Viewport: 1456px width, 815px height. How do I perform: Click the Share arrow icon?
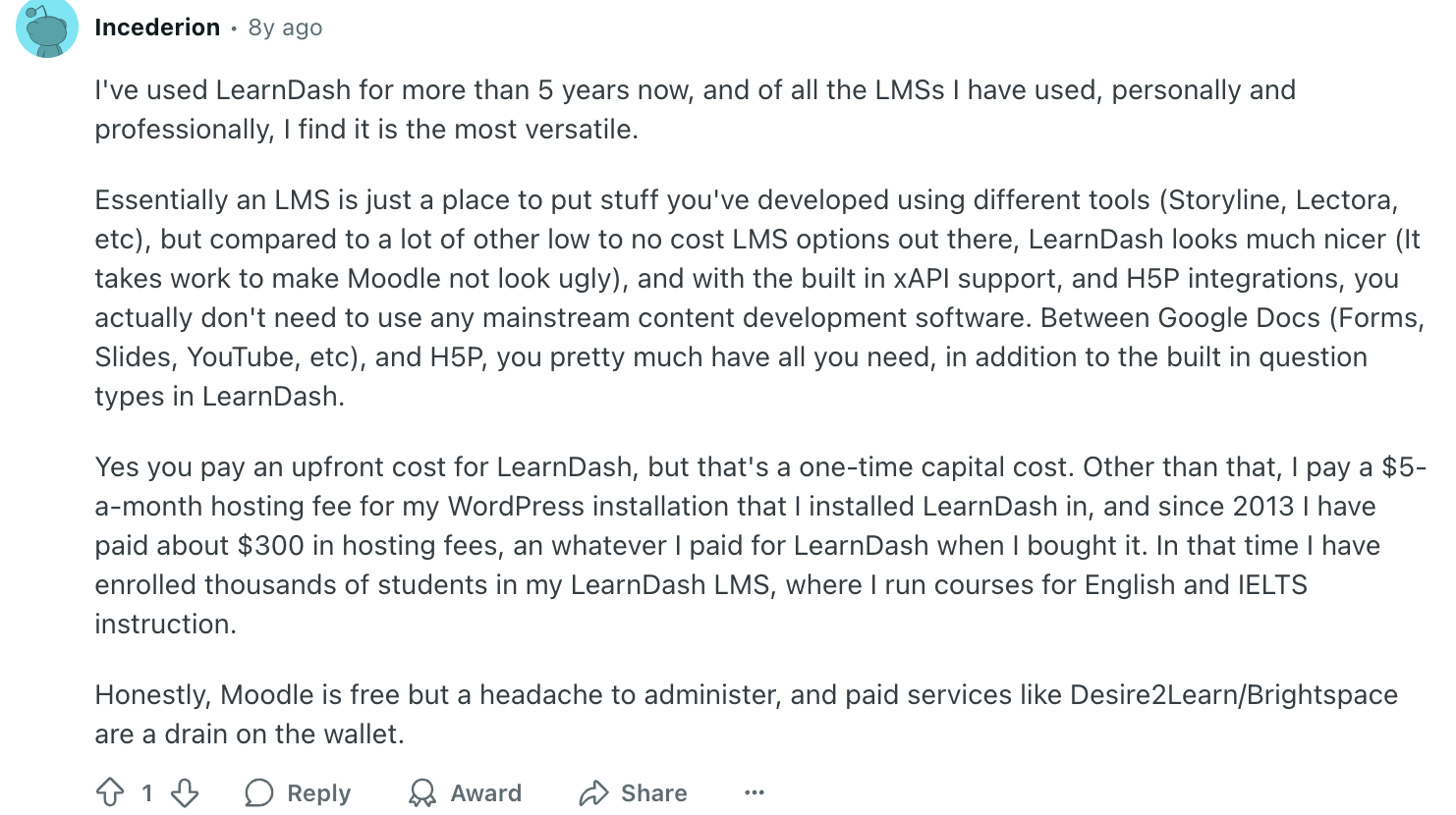(x=593, y=792)
